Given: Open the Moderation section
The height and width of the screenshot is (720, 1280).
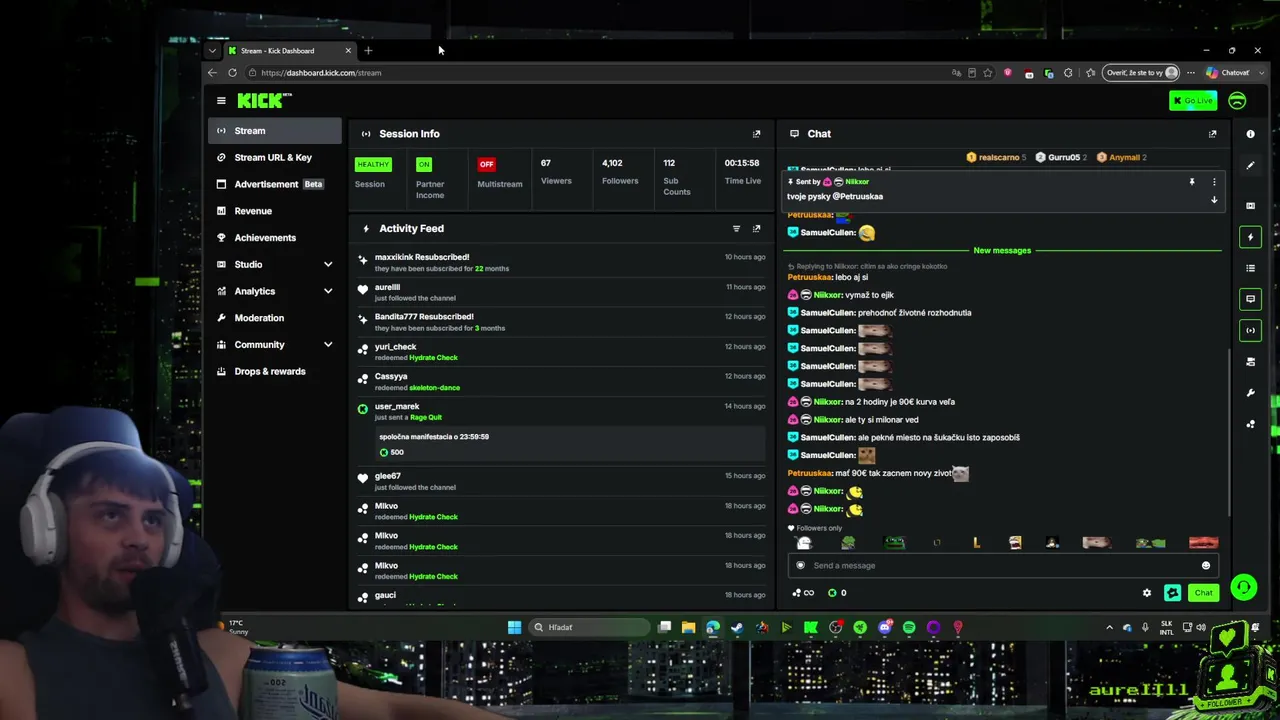Looking at the screenshot, I should tap(275, 318).
